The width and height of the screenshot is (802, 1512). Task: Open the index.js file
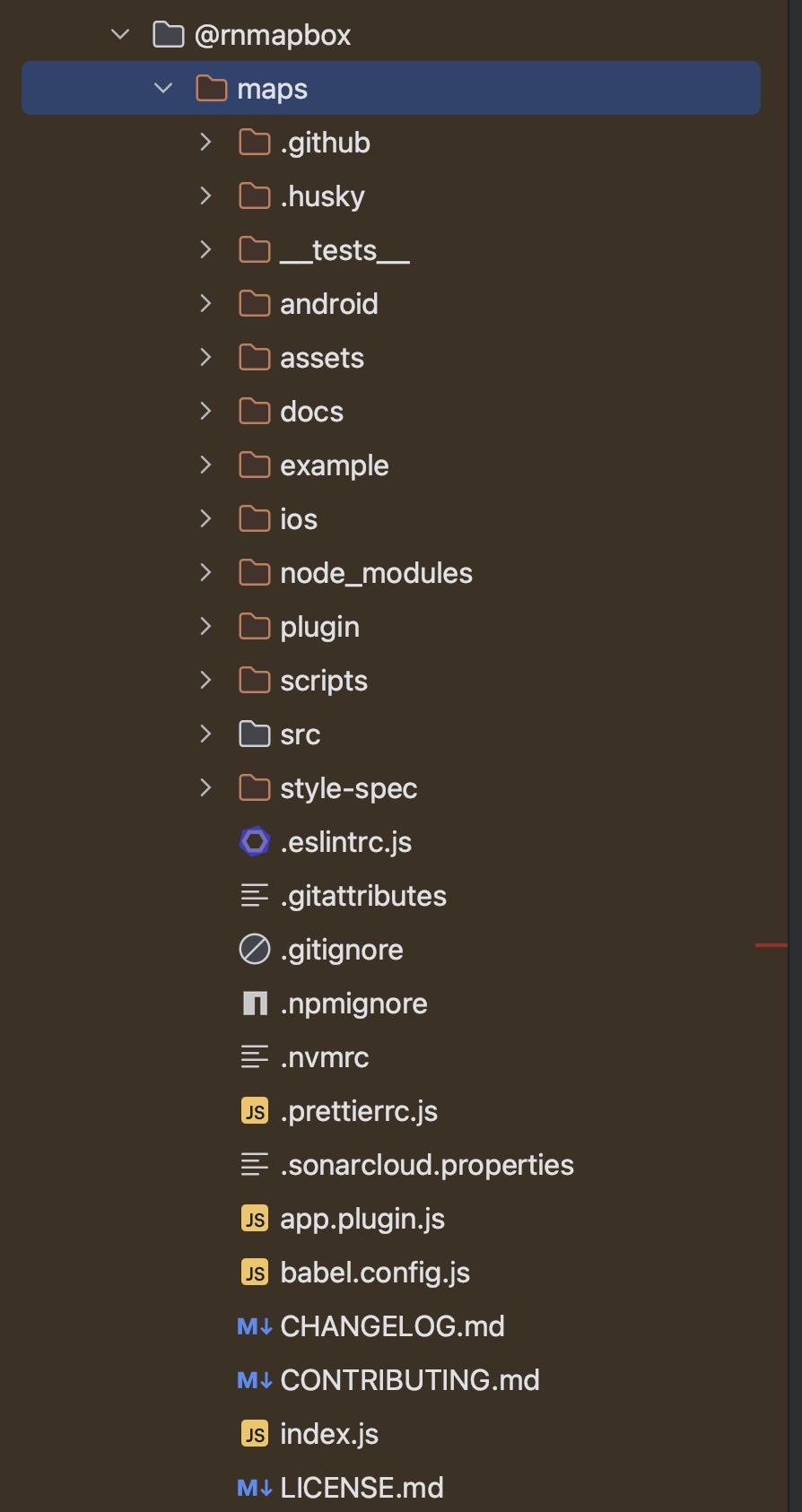tap(329, 1433)
